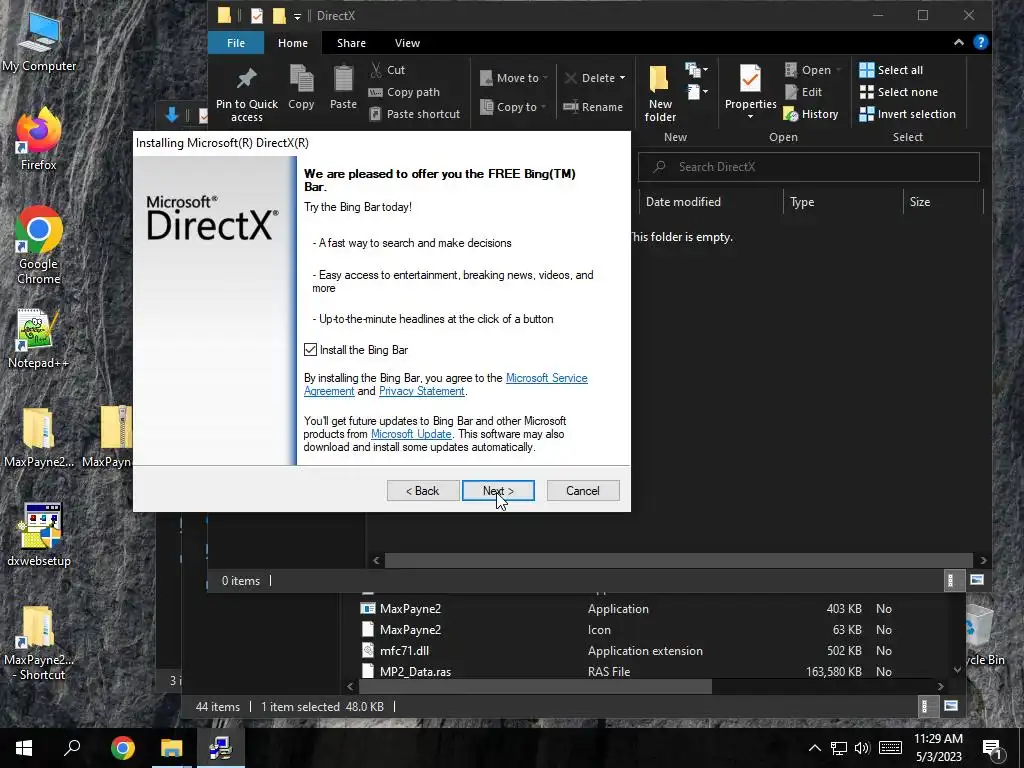Click in the Search DirectX field
The height and width of the screenshot is (768, 1024).
(x=808, y=167)
